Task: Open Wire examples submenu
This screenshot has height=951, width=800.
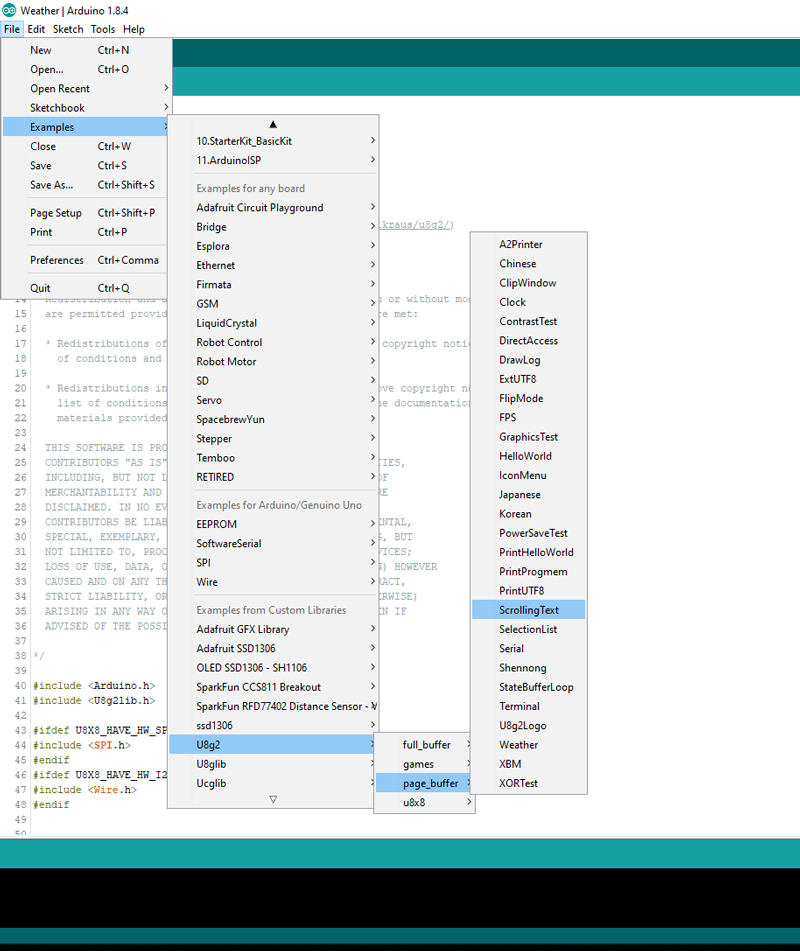Action: point(273,582)
